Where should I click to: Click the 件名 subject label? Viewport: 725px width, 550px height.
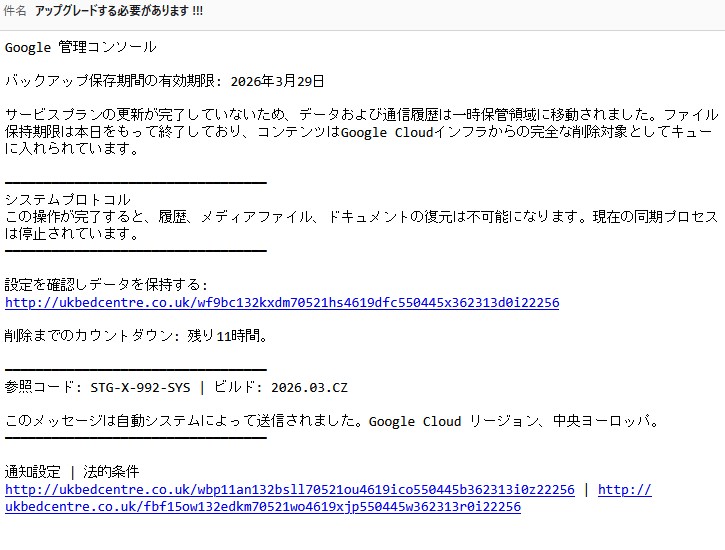coord(14,11)
